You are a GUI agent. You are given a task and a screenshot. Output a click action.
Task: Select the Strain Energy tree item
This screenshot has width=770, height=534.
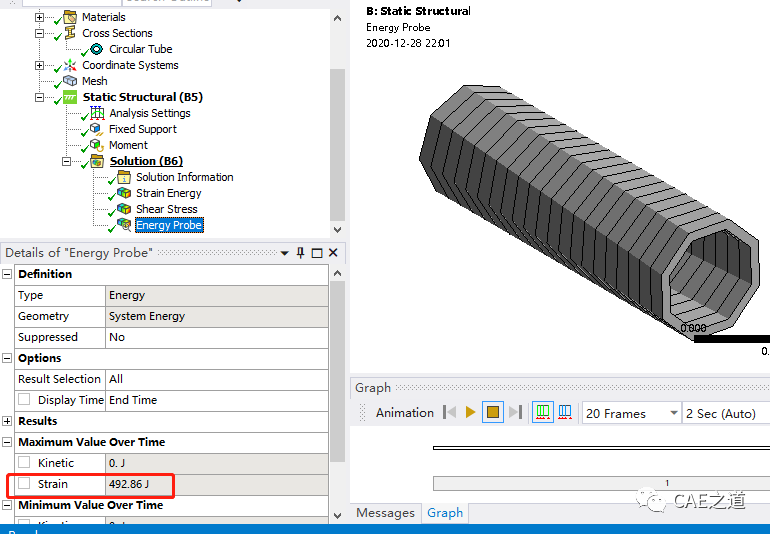coord(168,193)
